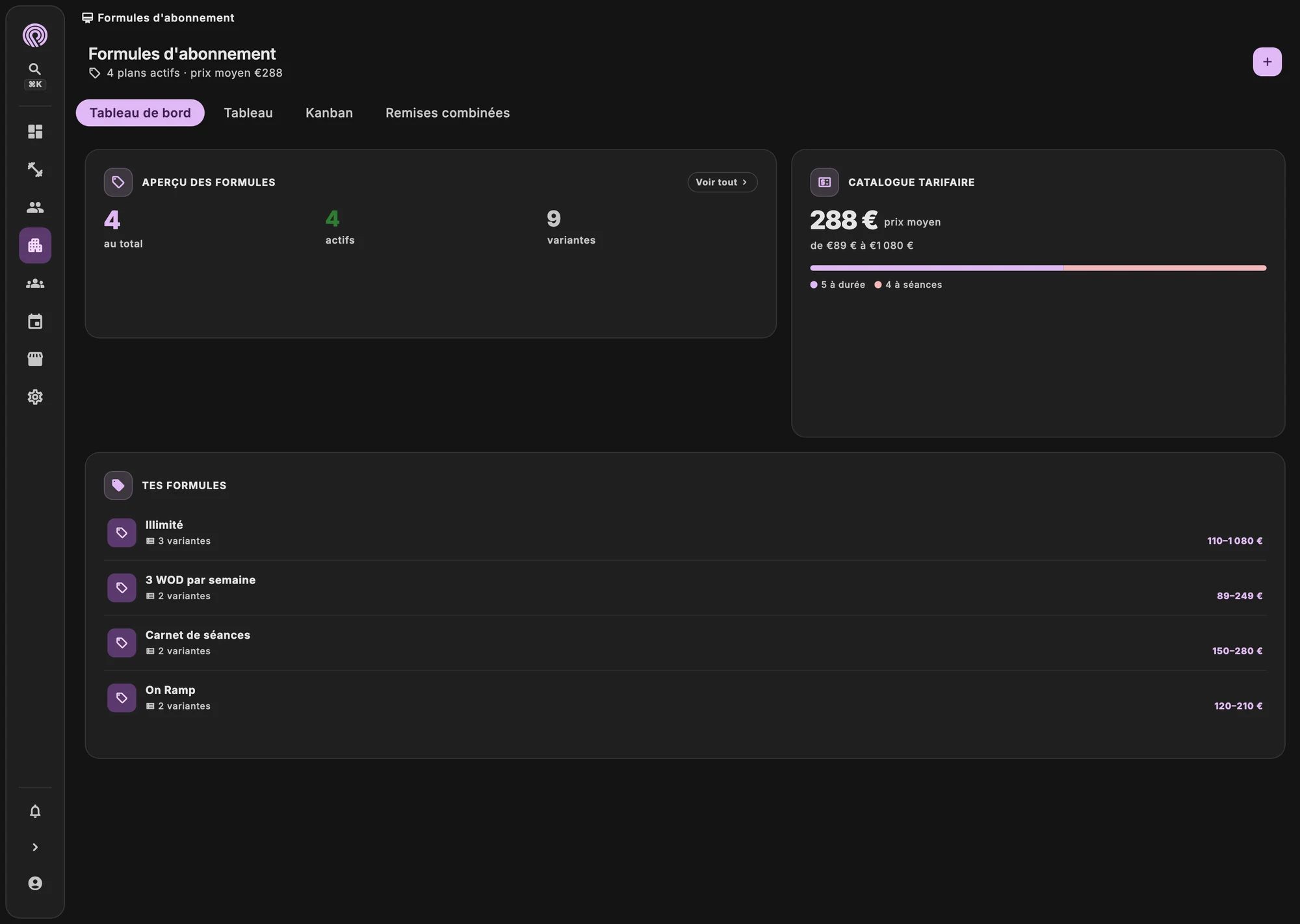
Task: Click the Voir tout button
Action: point(722,183)
